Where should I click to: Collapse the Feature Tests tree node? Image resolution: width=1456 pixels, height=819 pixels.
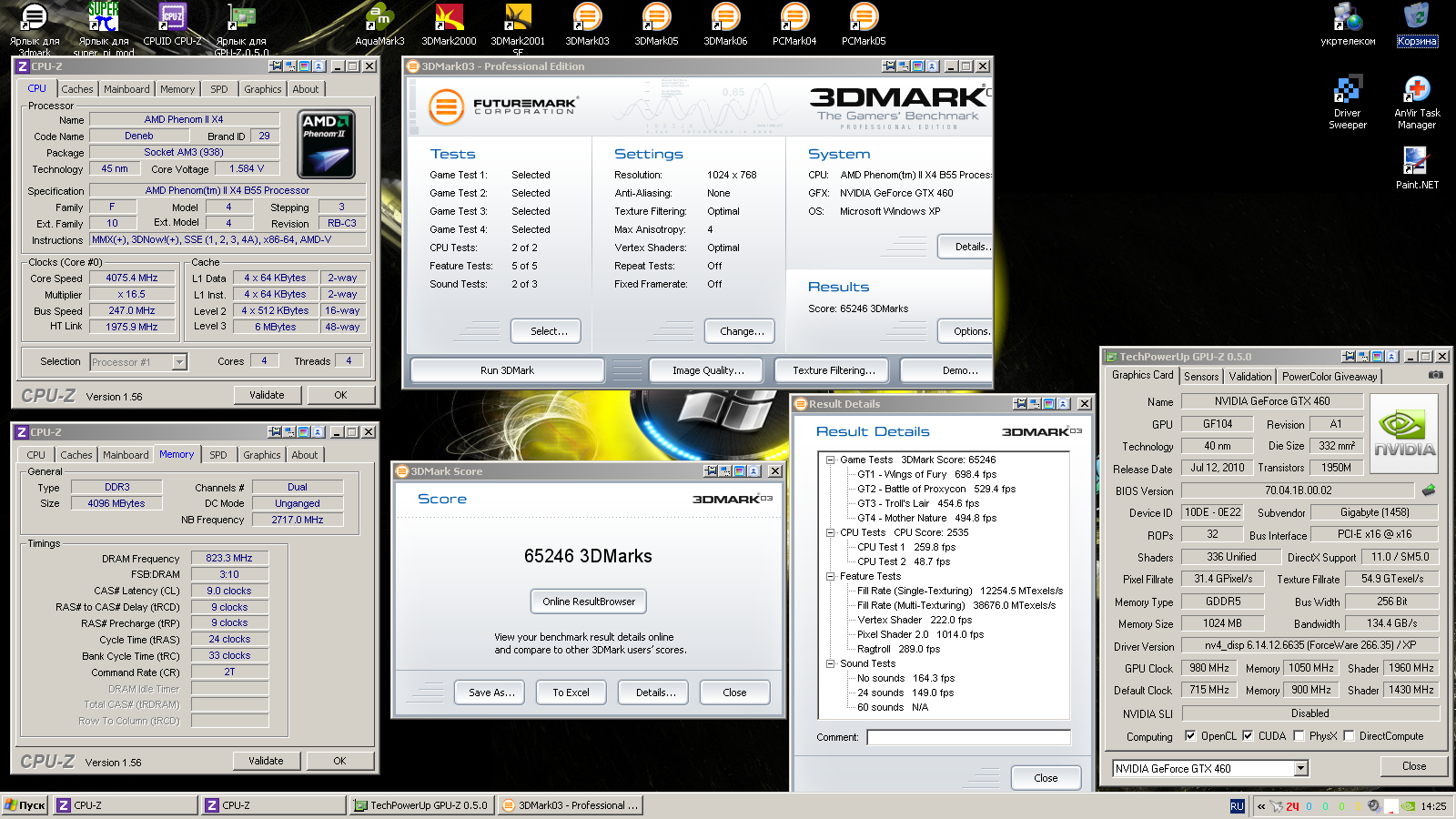(830, 576)
